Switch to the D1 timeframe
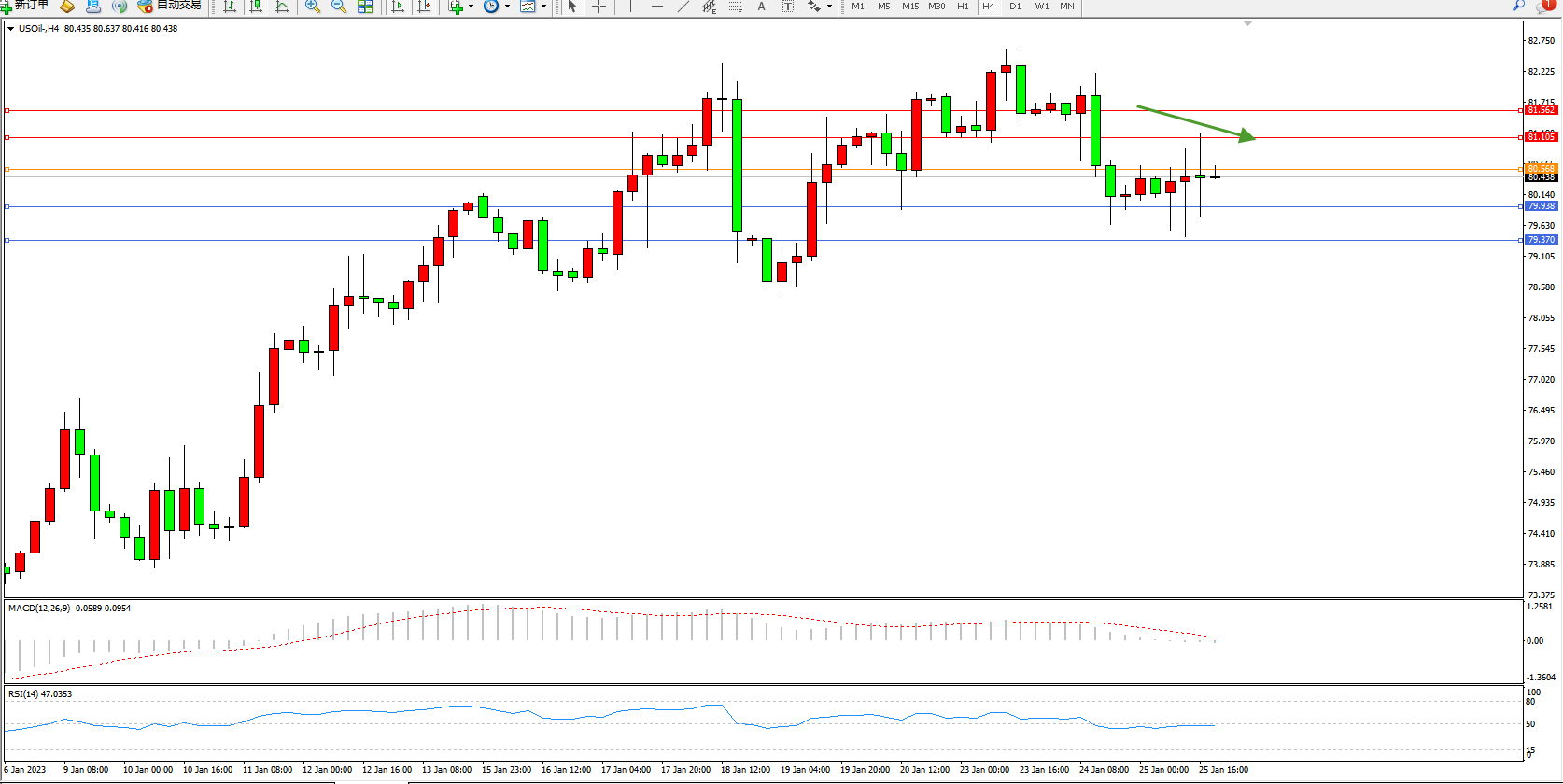This screenshot has width=1563, height=784. coord(1015,7)
